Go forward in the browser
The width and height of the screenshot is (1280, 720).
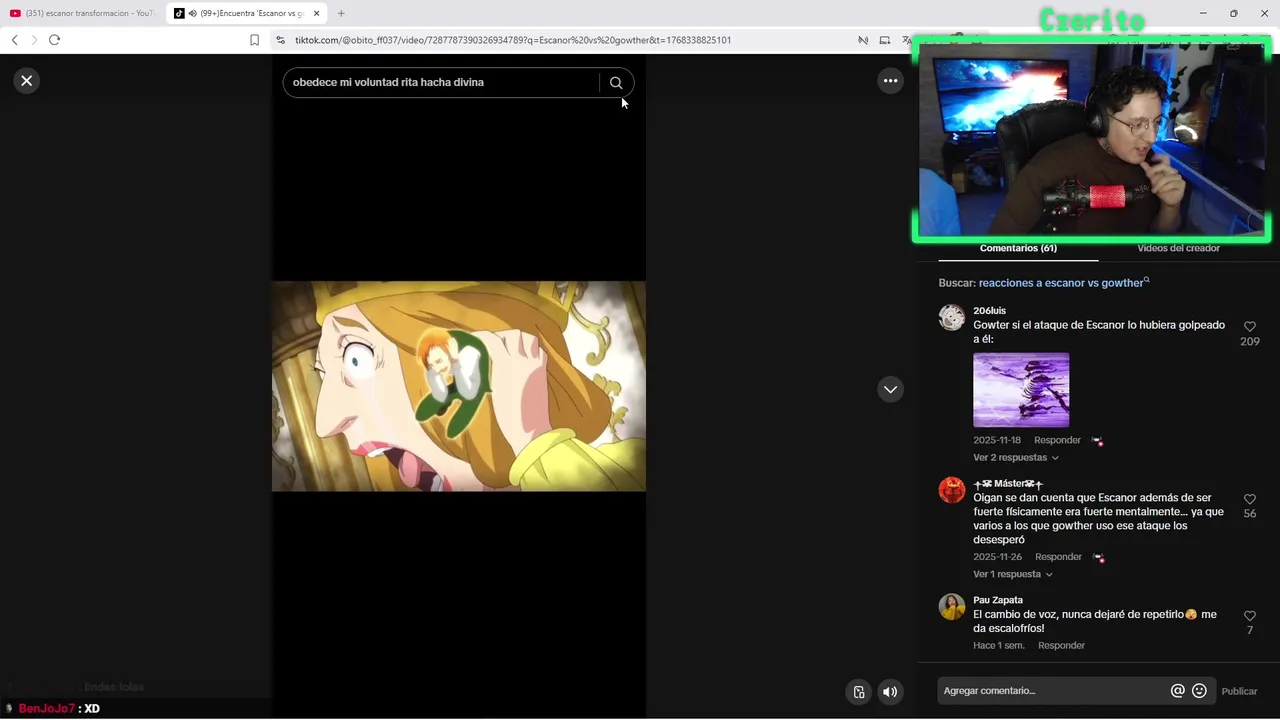34,40
